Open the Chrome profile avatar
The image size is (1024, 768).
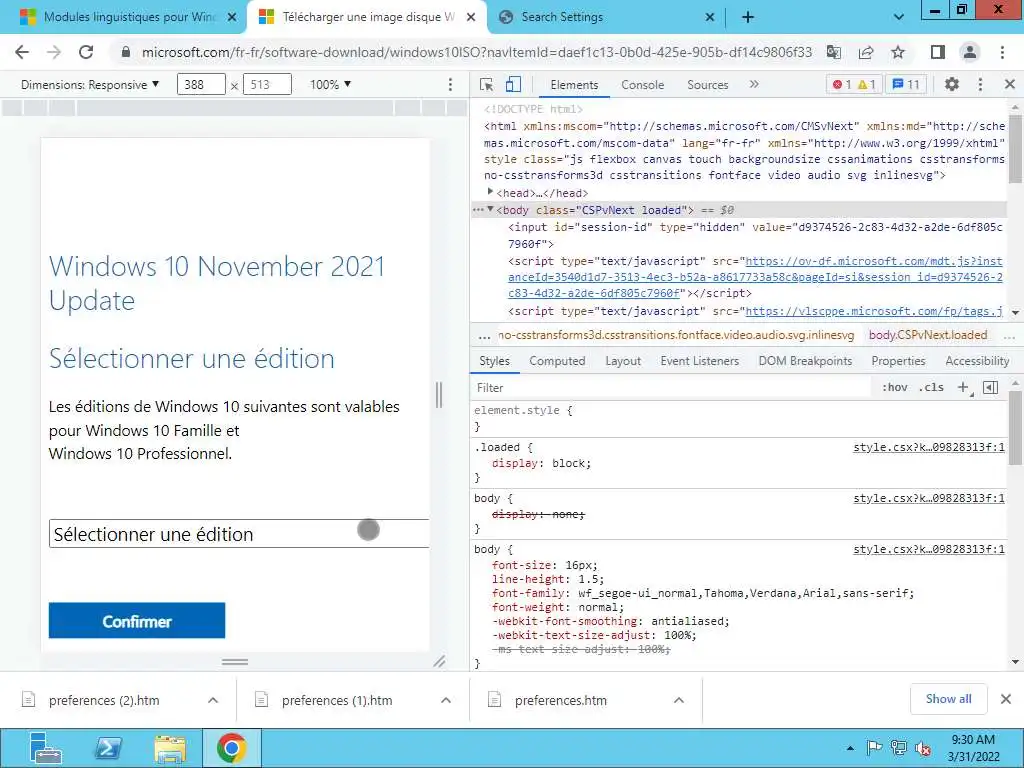tap(970, 52)
